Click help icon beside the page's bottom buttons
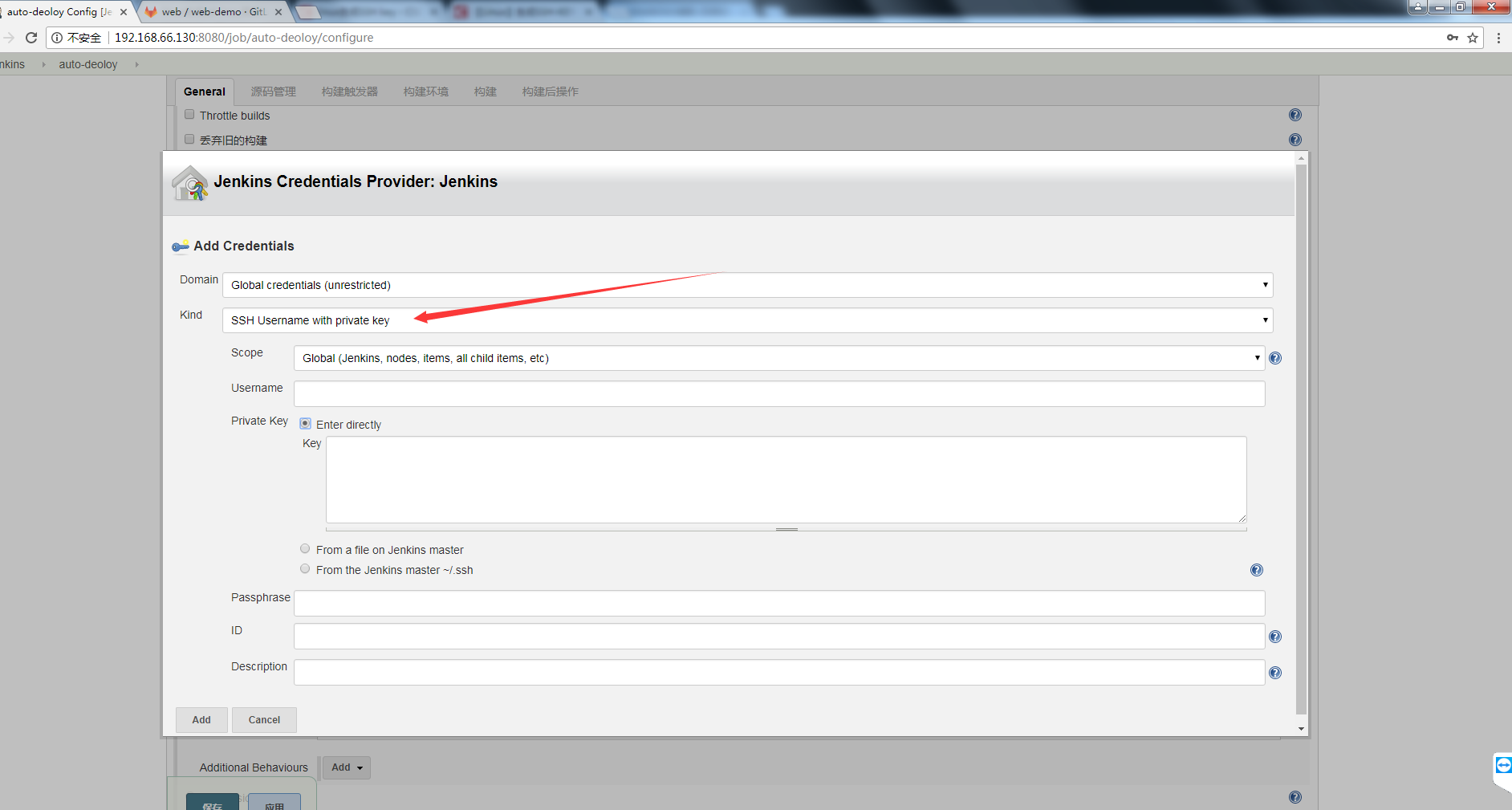The width and height of the screenshot is (1512, 810). 1295,797
